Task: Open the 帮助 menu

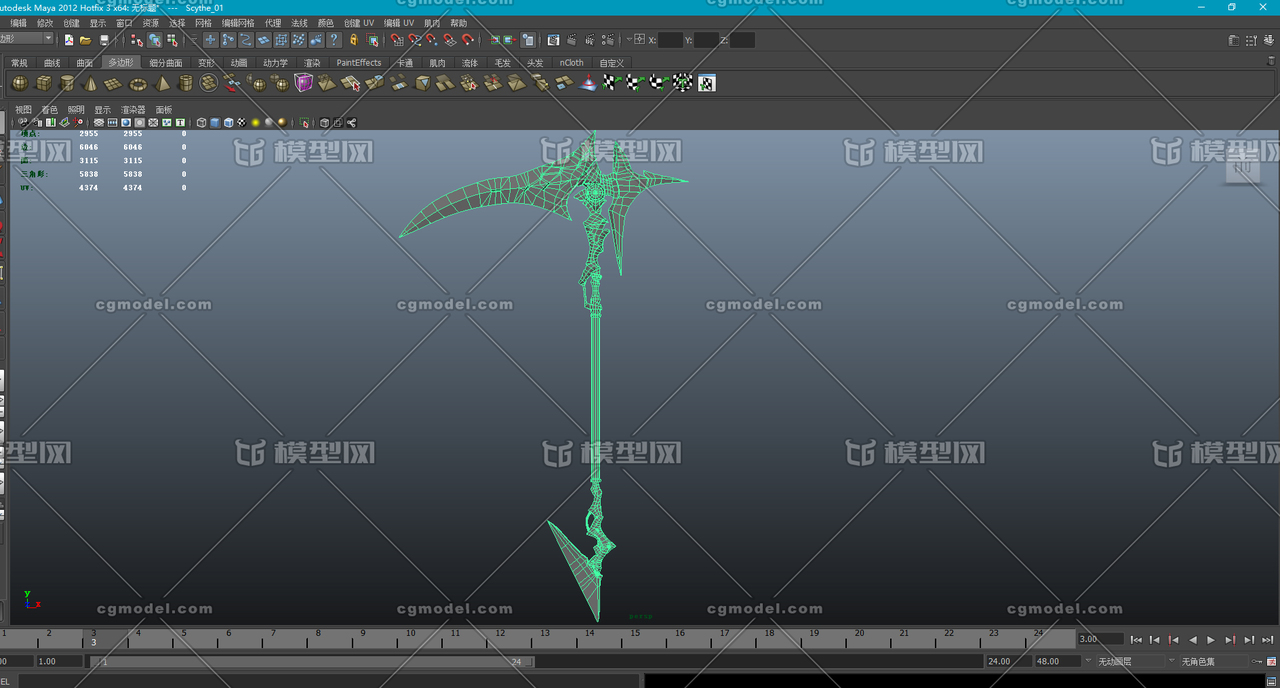Action: point(458,22)
